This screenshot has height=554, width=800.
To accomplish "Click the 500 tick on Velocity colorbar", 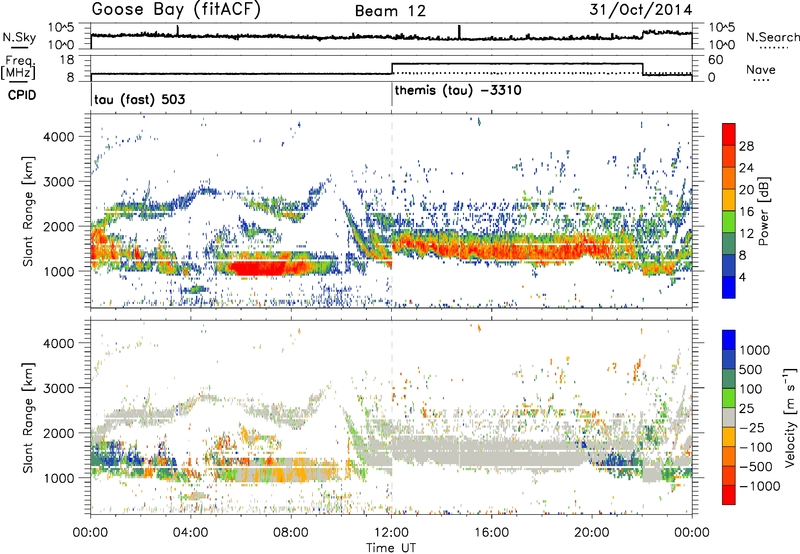I will pyautogui.click(x=751, y=369).
